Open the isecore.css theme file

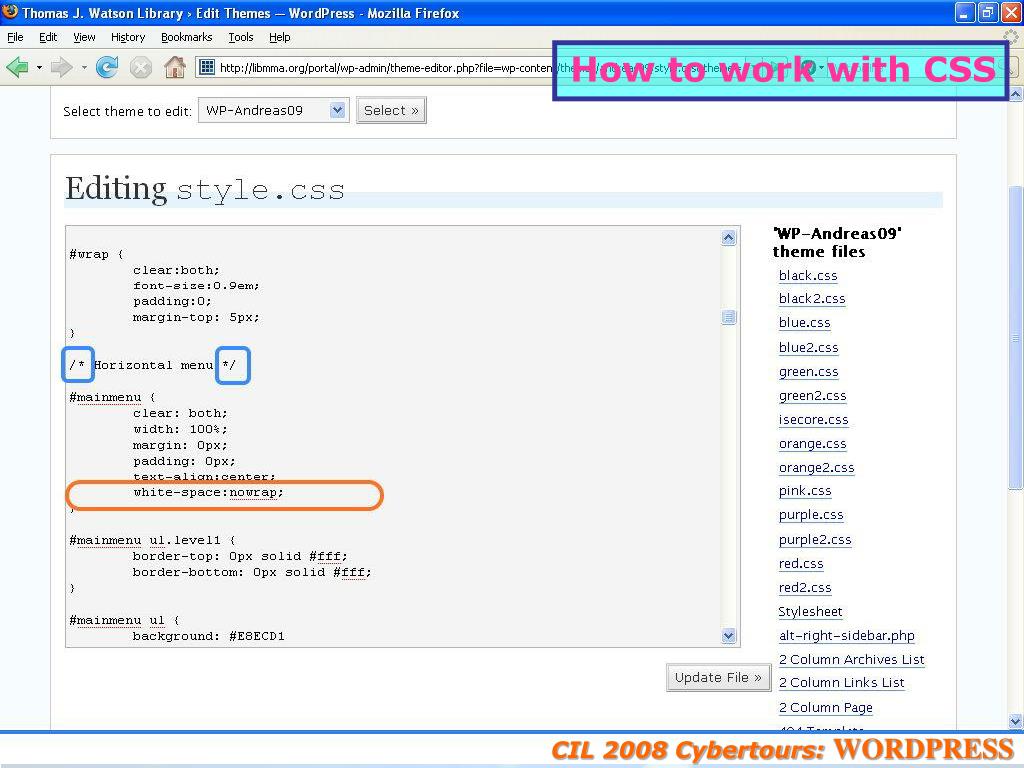(x=813, y=420)
